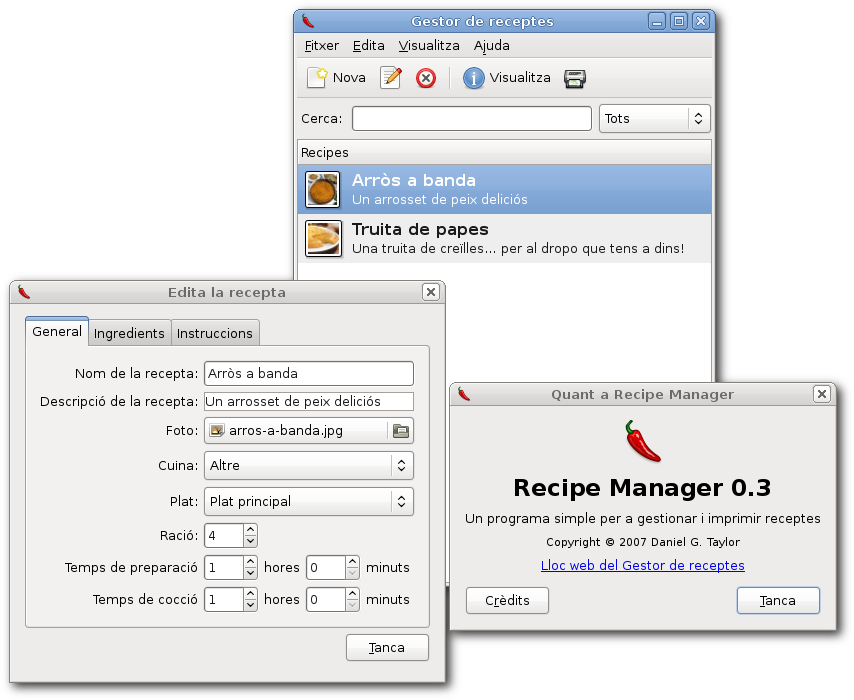Open the Edita menu
The width and height of the screenshot is (854, 700).
[x=368, y=46]
